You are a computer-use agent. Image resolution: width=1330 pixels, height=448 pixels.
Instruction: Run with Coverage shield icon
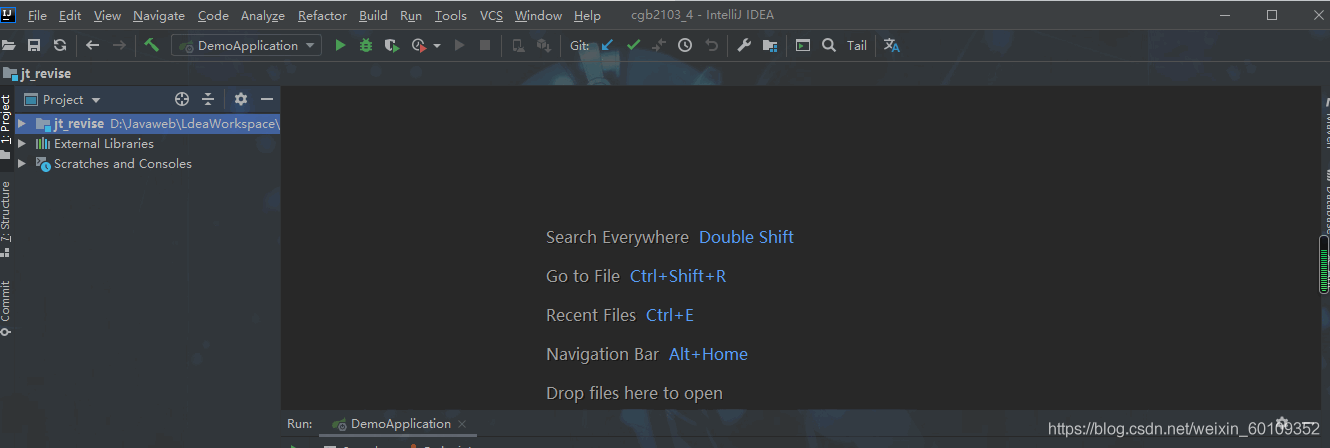pyautogui.click(x=392, y=45)
